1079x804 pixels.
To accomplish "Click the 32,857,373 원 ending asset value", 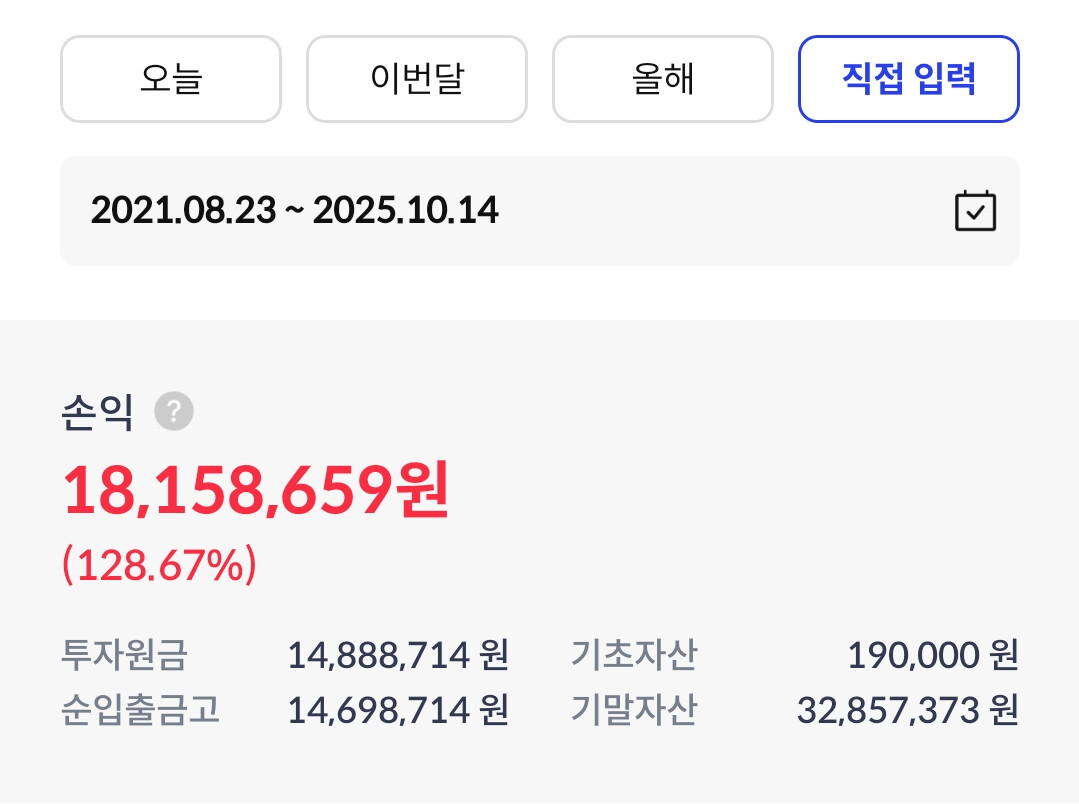I will pyautogui.click(x=907, y=711).
